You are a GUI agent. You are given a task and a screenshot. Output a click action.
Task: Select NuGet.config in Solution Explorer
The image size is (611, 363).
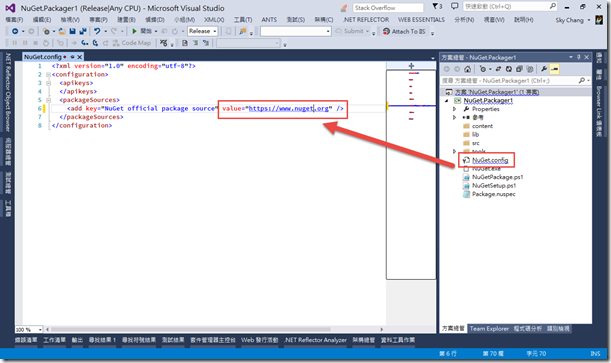point(490,160)
